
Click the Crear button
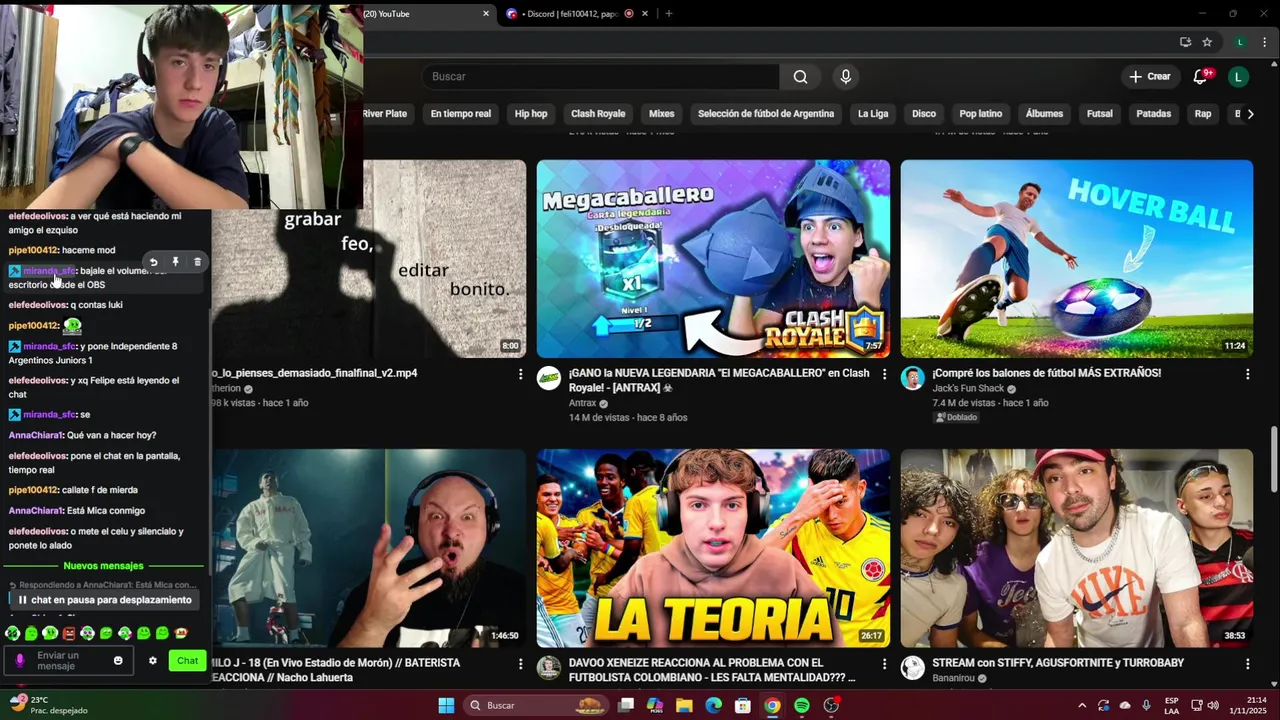[1149, 77]
